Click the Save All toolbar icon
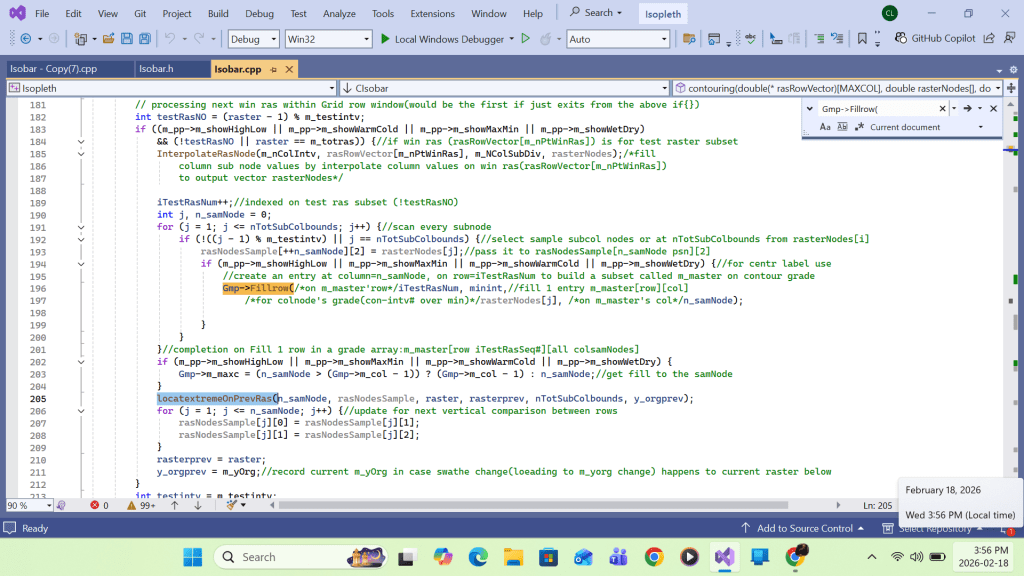This screenshot has width=1024, height=576. [145, 39]
